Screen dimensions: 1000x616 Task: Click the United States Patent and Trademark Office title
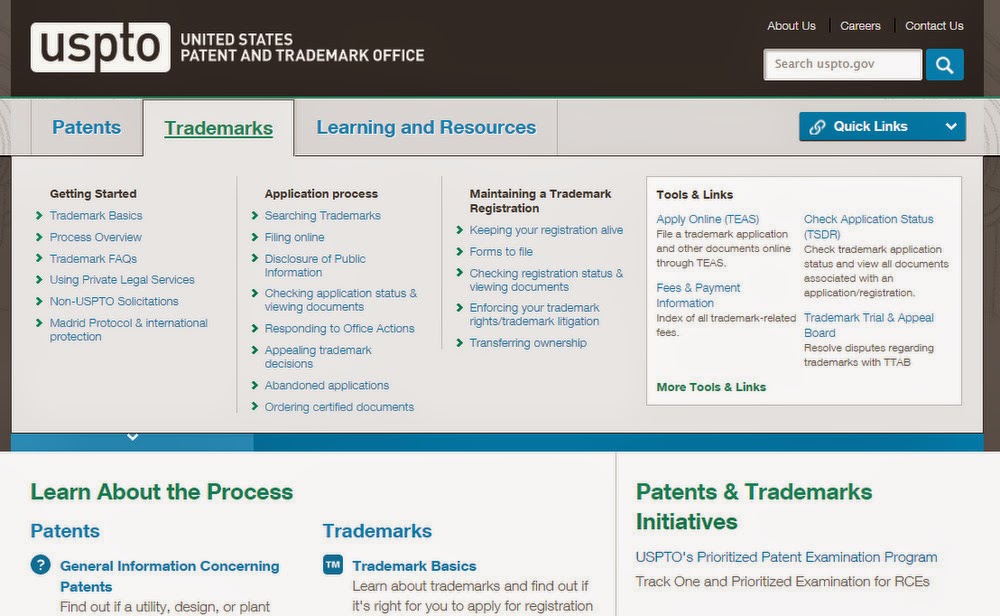click(x=302, y=48)
